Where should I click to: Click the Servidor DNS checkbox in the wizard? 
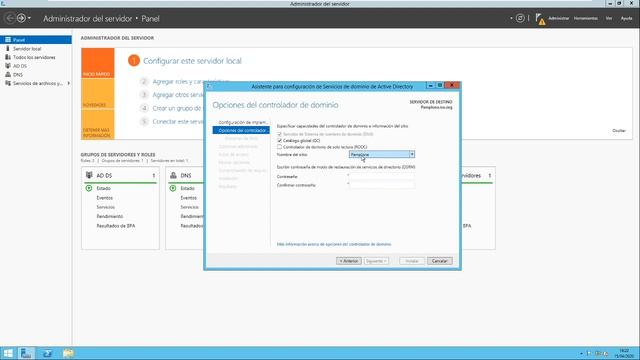pyautogui.click(x=280, y=134)
